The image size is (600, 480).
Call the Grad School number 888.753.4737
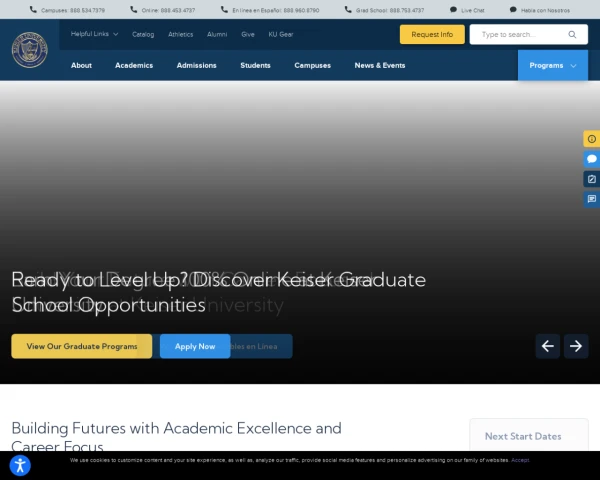point(390,10)
